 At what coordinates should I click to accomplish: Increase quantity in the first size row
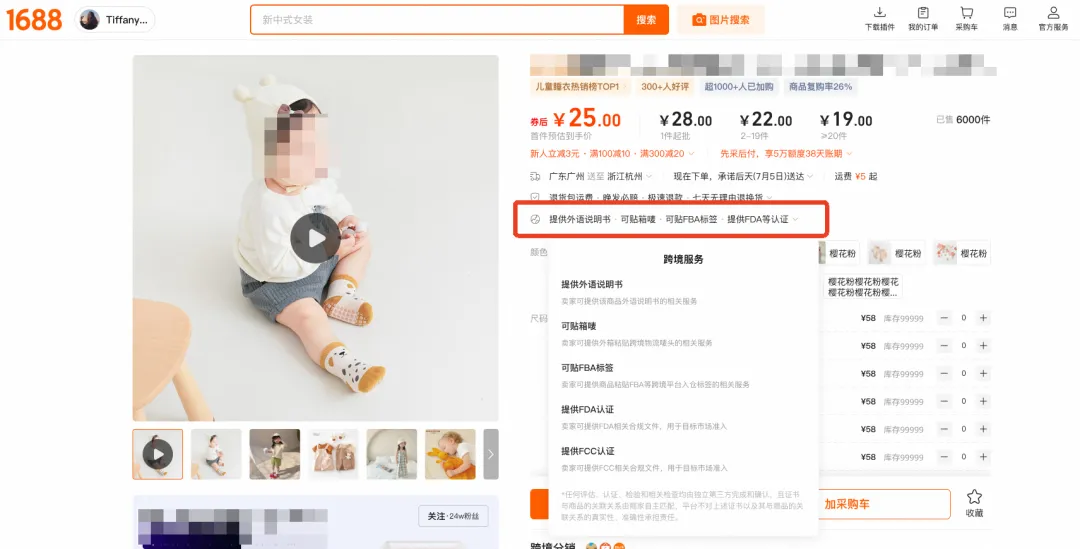pos(984,318)
